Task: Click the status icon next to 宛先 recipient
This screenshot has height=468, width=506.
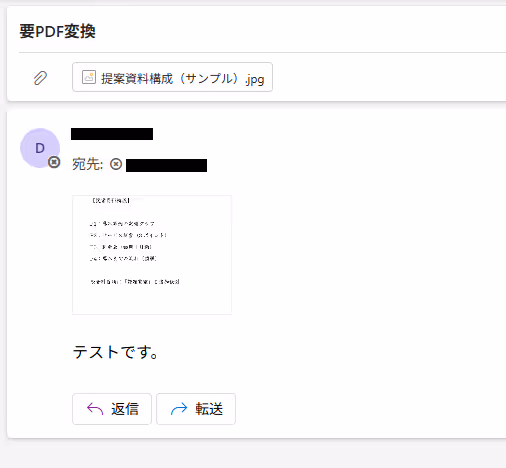Action: [x=116, y=164]
